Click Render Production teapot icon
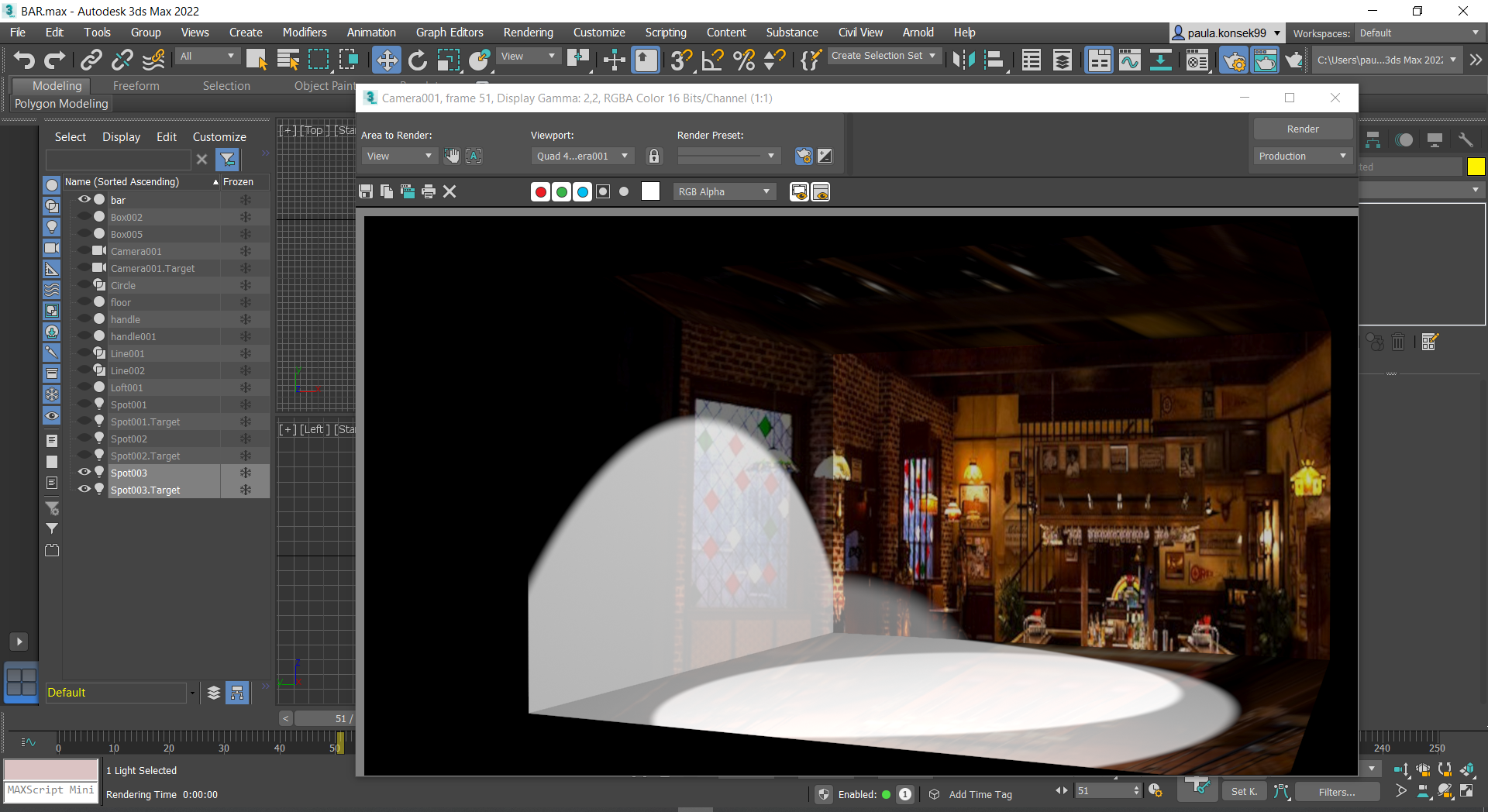Image resolution: width=1488 pixels, height=812 pixels. (x=1294, y=60)
